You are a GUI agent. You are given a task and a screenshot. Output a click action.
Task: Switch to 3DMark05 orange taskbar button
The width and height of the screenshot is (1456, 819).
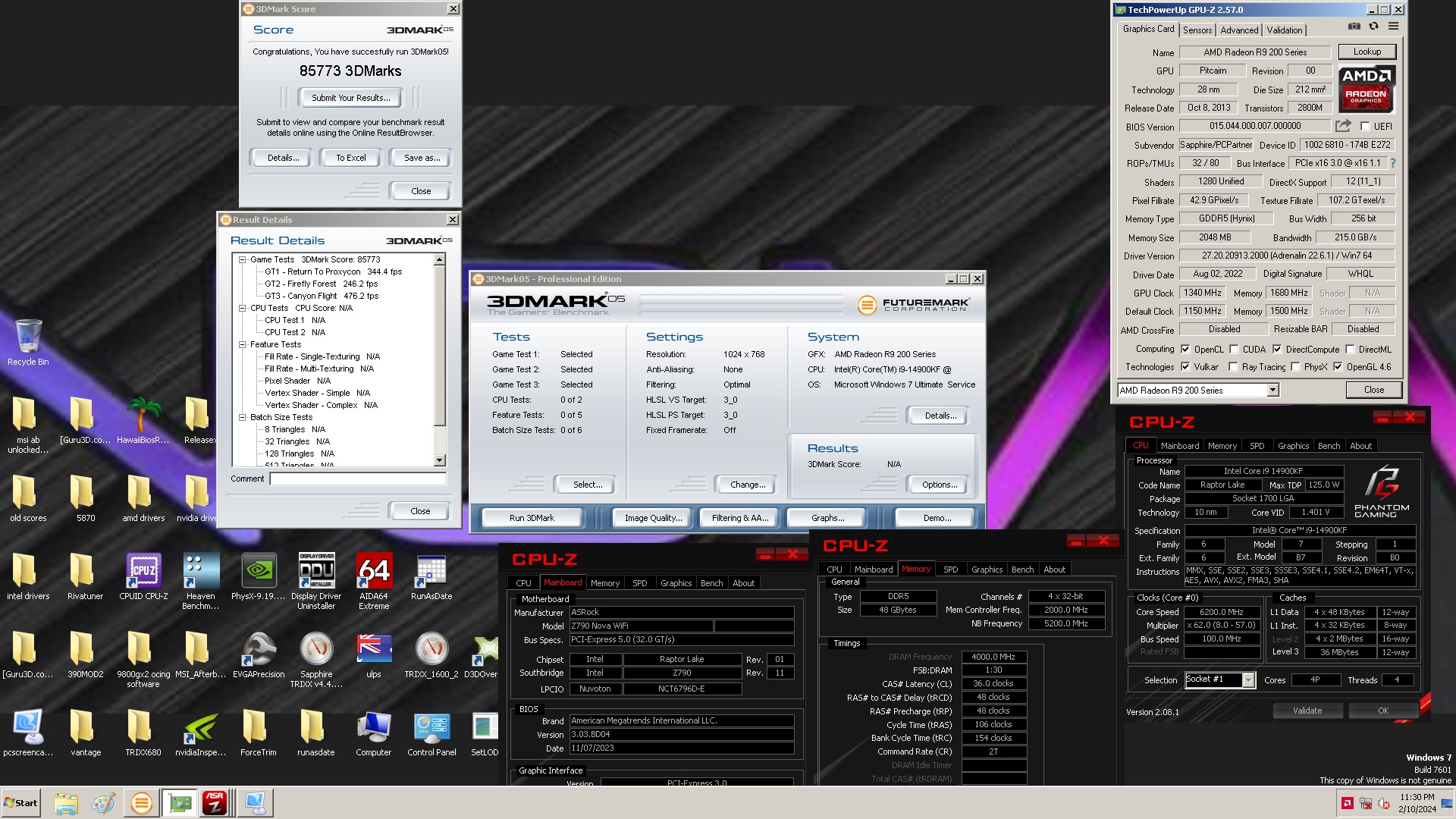141,802
